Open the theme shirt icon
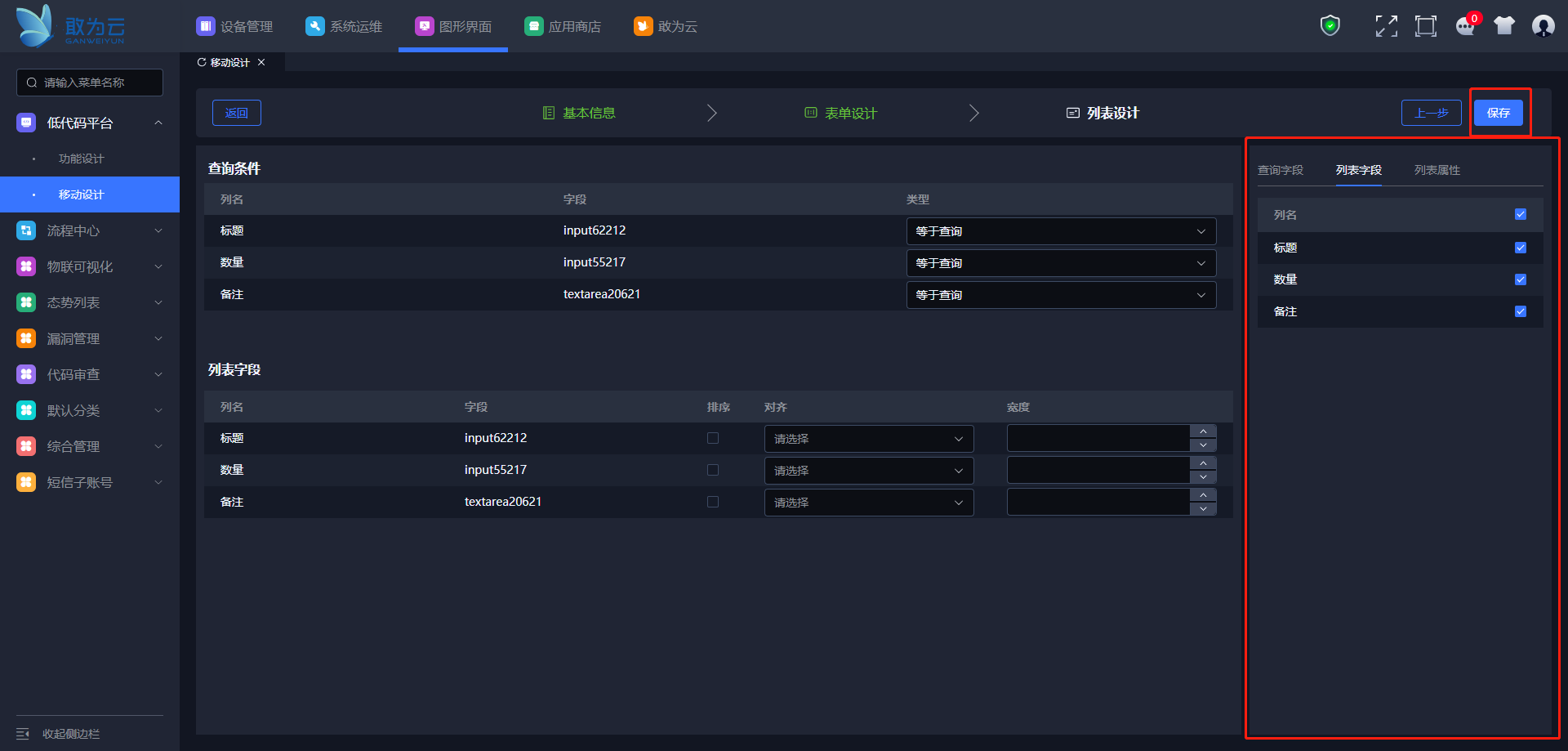Viewport: 1568px width, 751px height. [1504, 26]
